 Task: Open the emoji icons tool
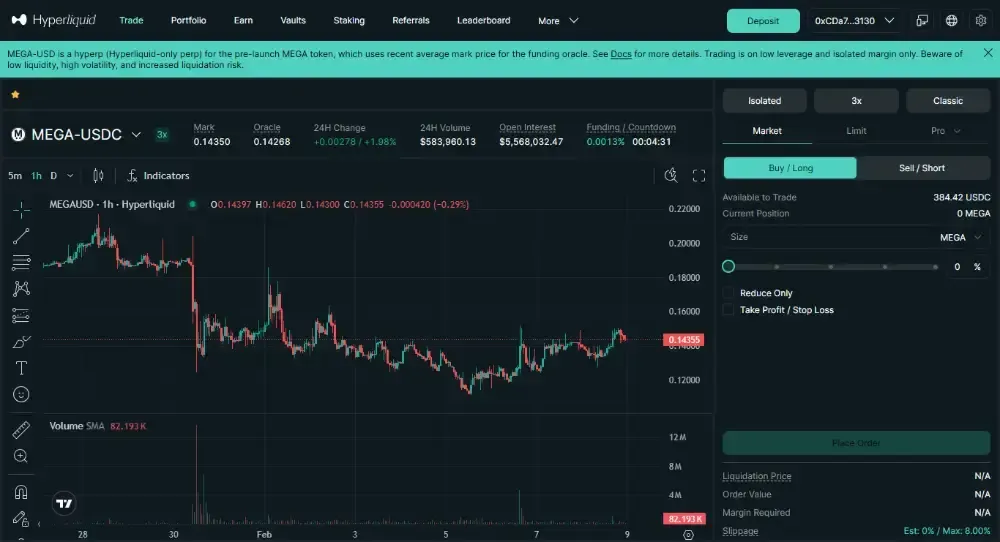click(21, 395)
